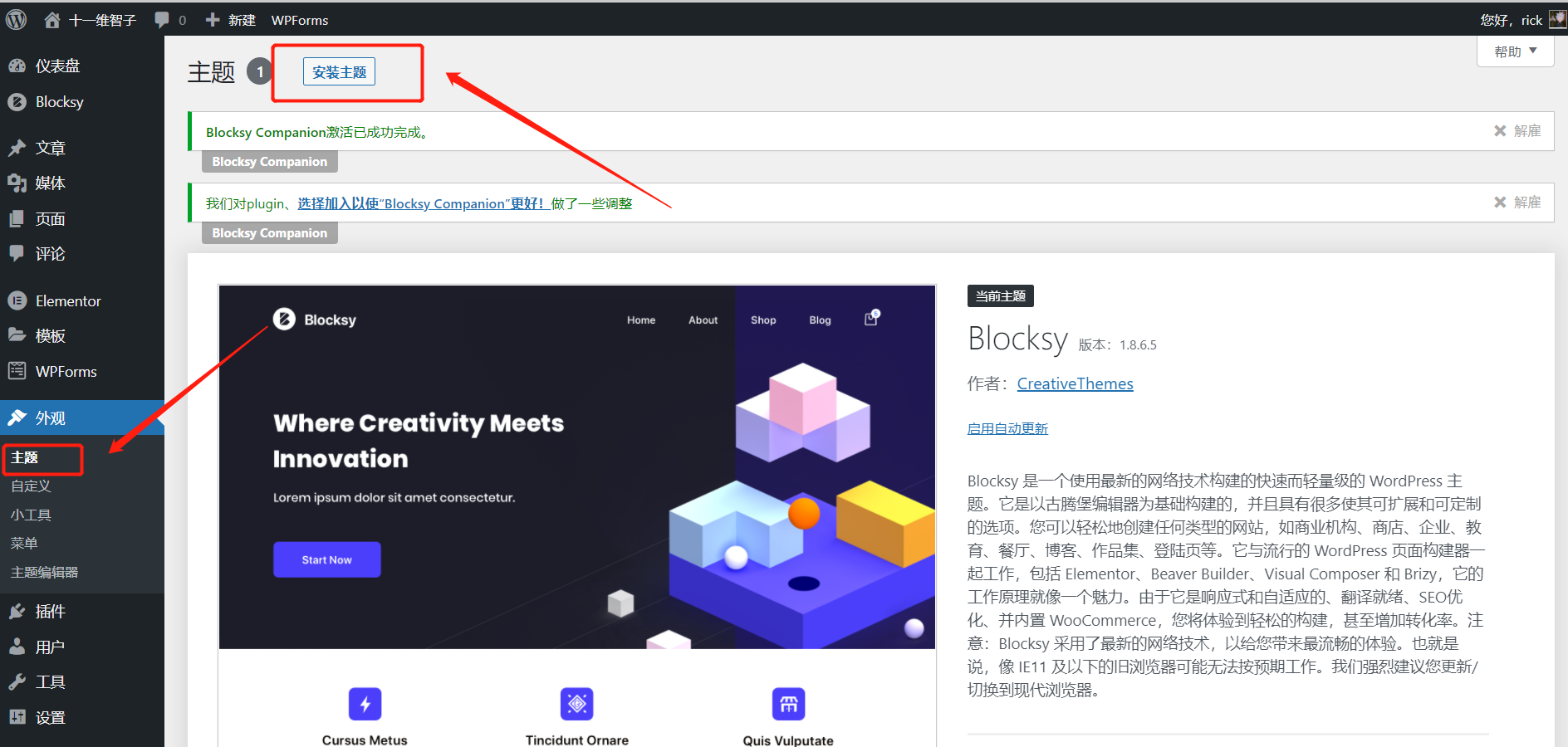Select 主题 submenu under 外观
Screen dimensions: 1568x747
[25, 457]
